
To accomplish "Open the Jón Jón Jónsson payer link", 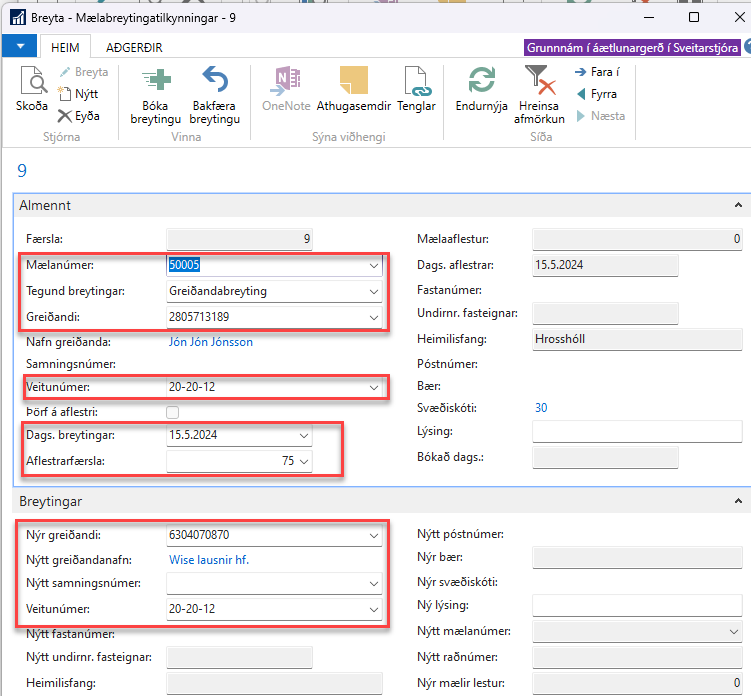I will coord(210,342).
